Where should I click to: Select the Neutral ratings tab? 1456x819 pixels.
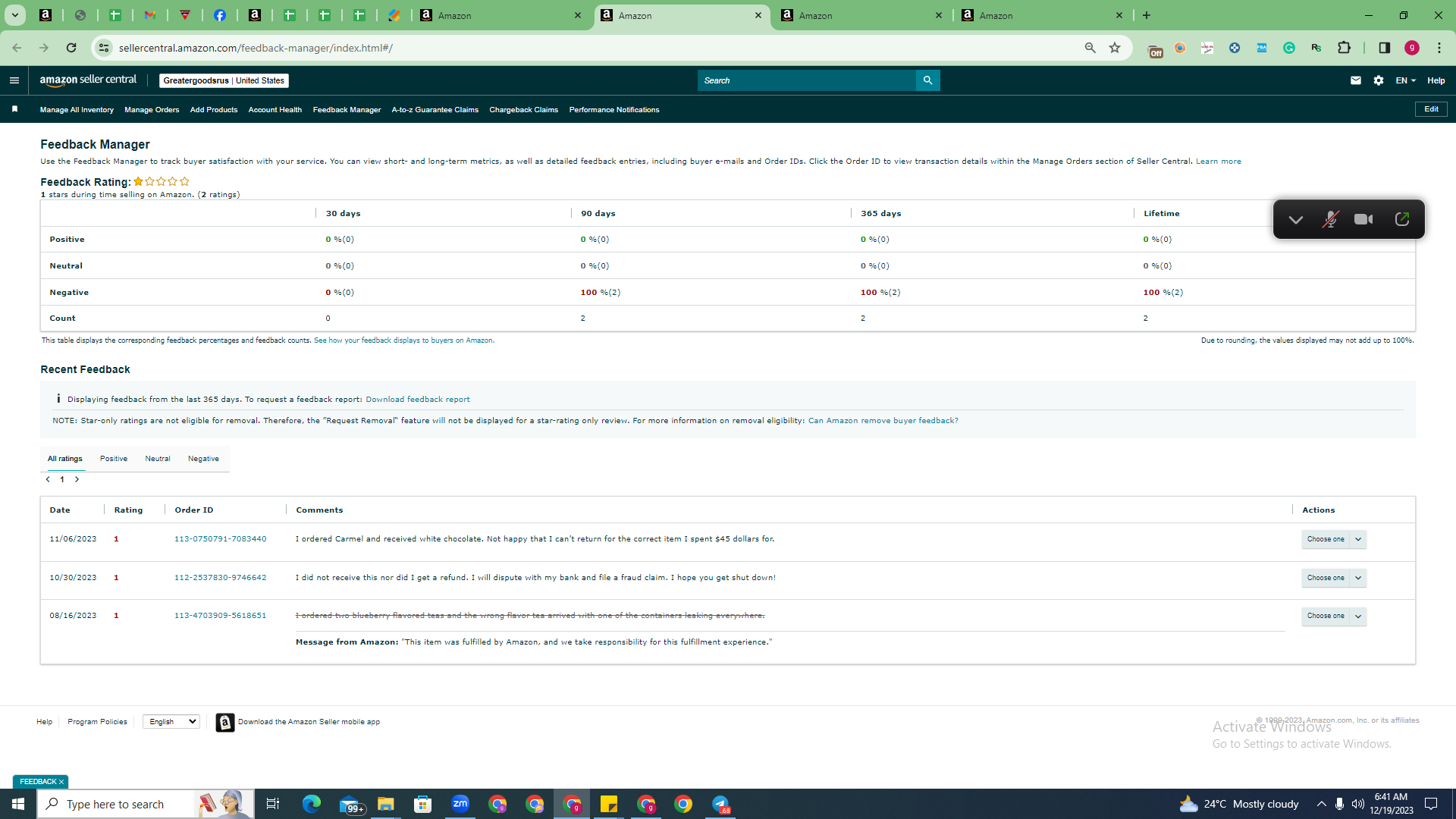click(158, 459)
